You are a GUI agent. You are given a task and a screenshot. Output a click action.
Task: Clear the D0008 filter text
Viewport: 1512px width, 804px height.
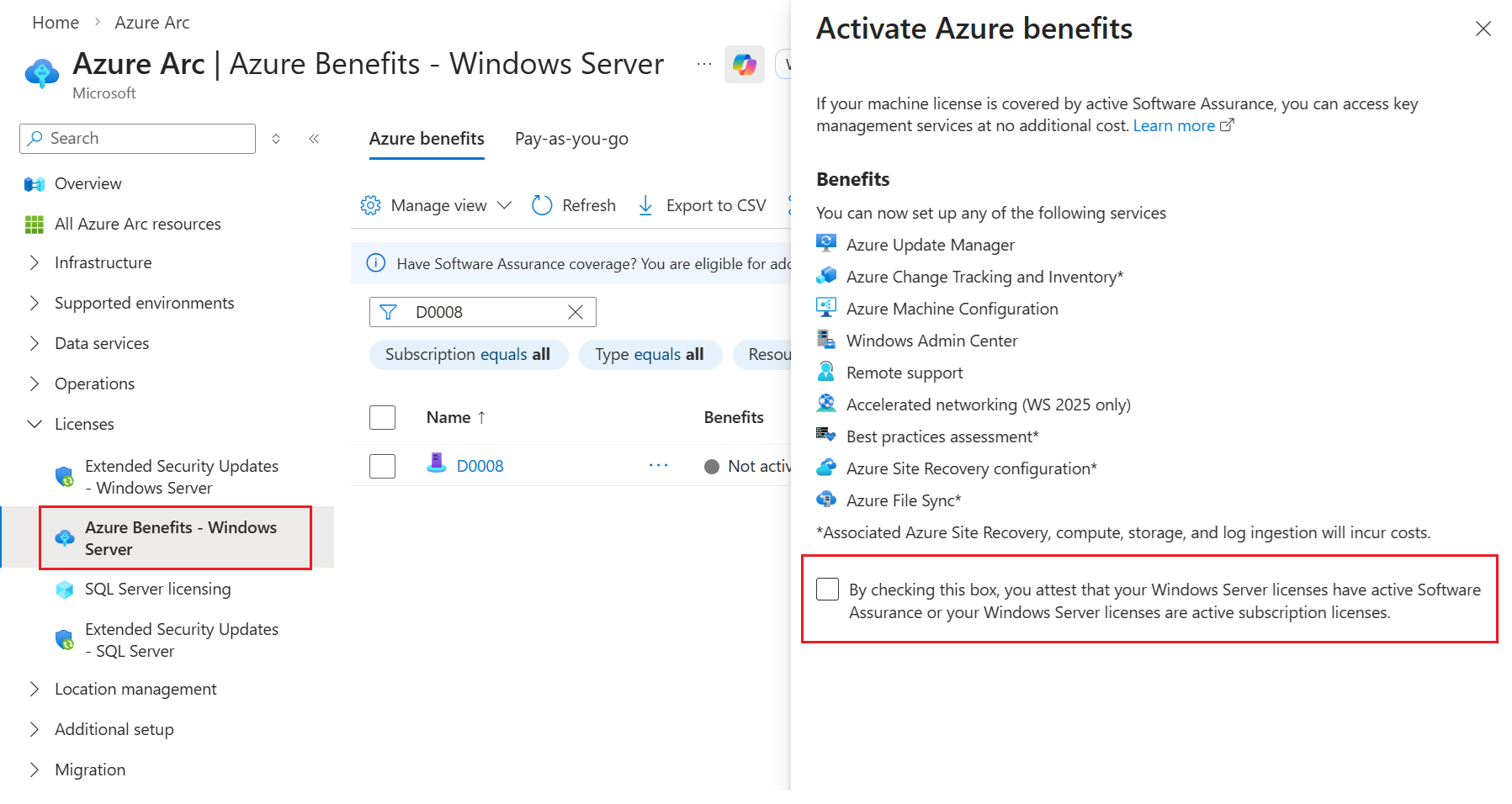coord(576,312)
